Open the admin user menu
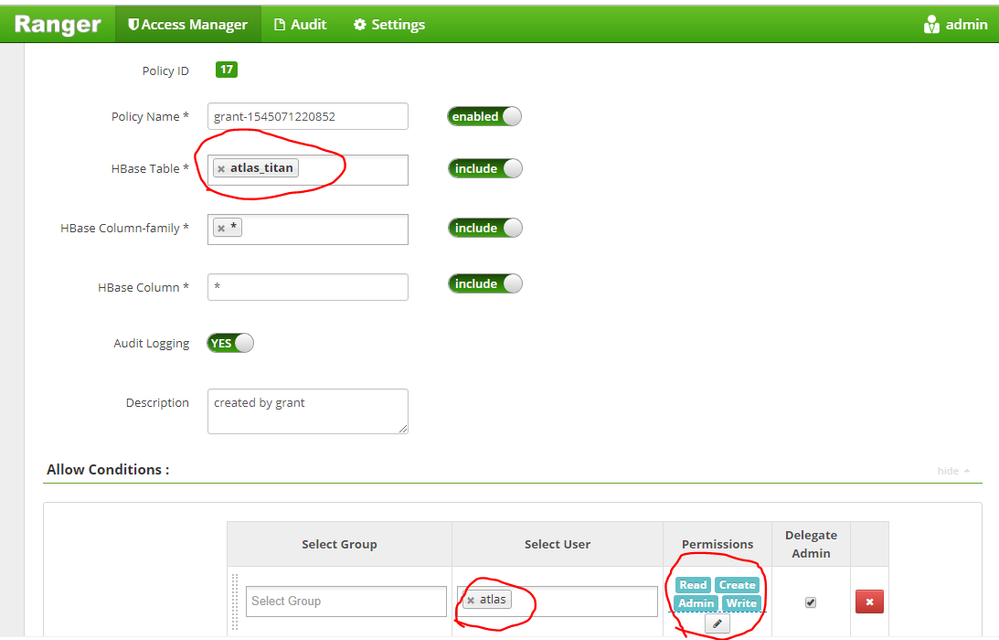 (x=956, y=24)
